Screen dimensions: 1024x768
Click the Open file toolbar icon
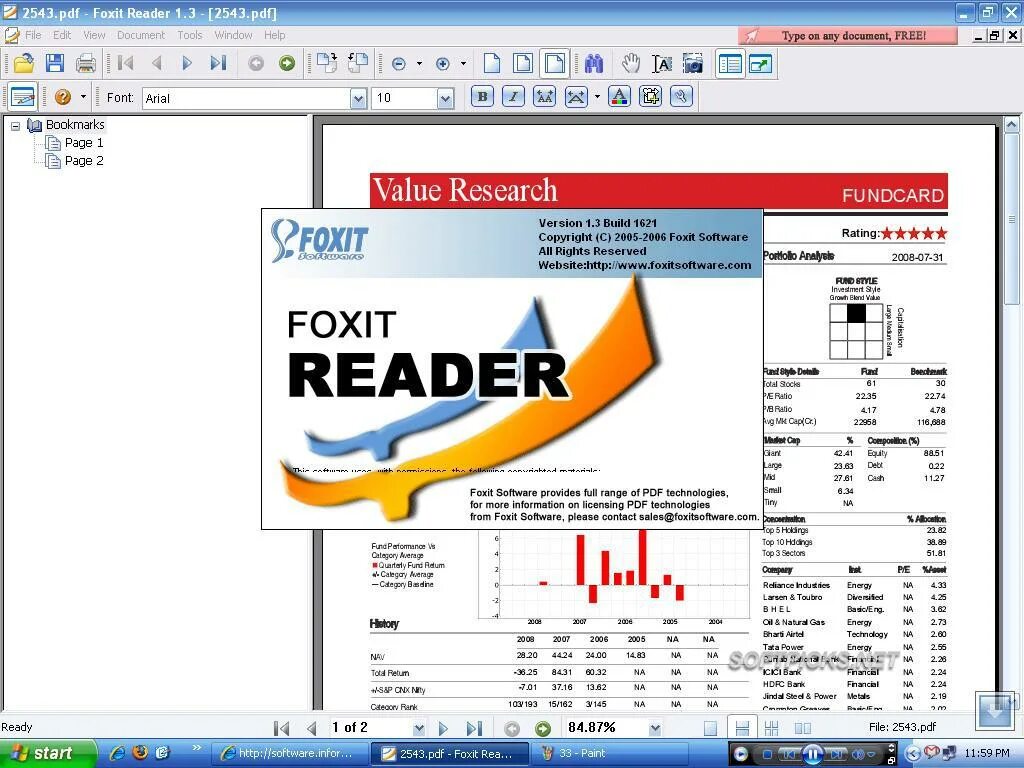[x=24, y=63]
